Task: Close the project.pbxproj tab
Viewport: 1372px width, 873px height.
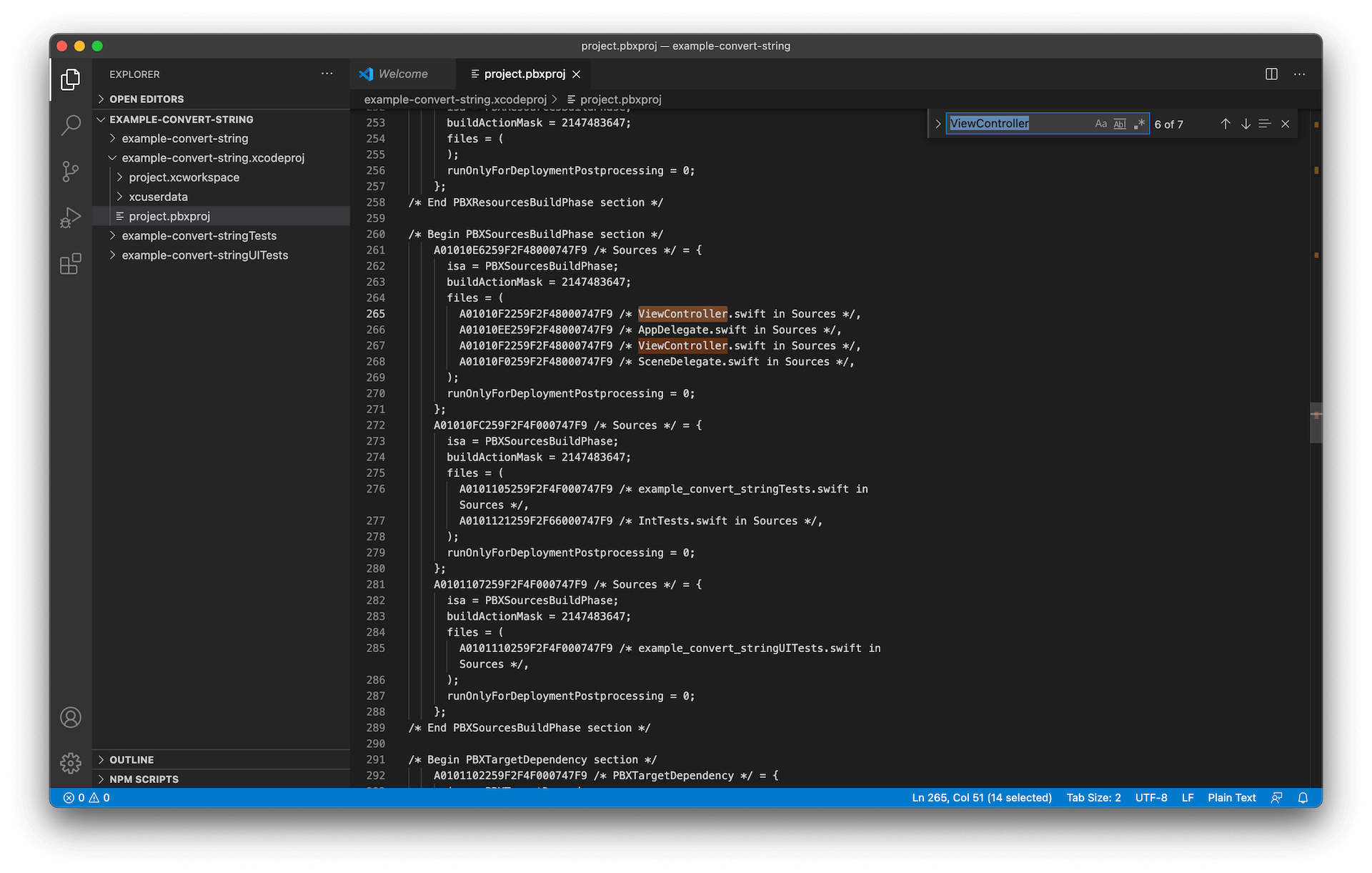Action: [577, 74]
